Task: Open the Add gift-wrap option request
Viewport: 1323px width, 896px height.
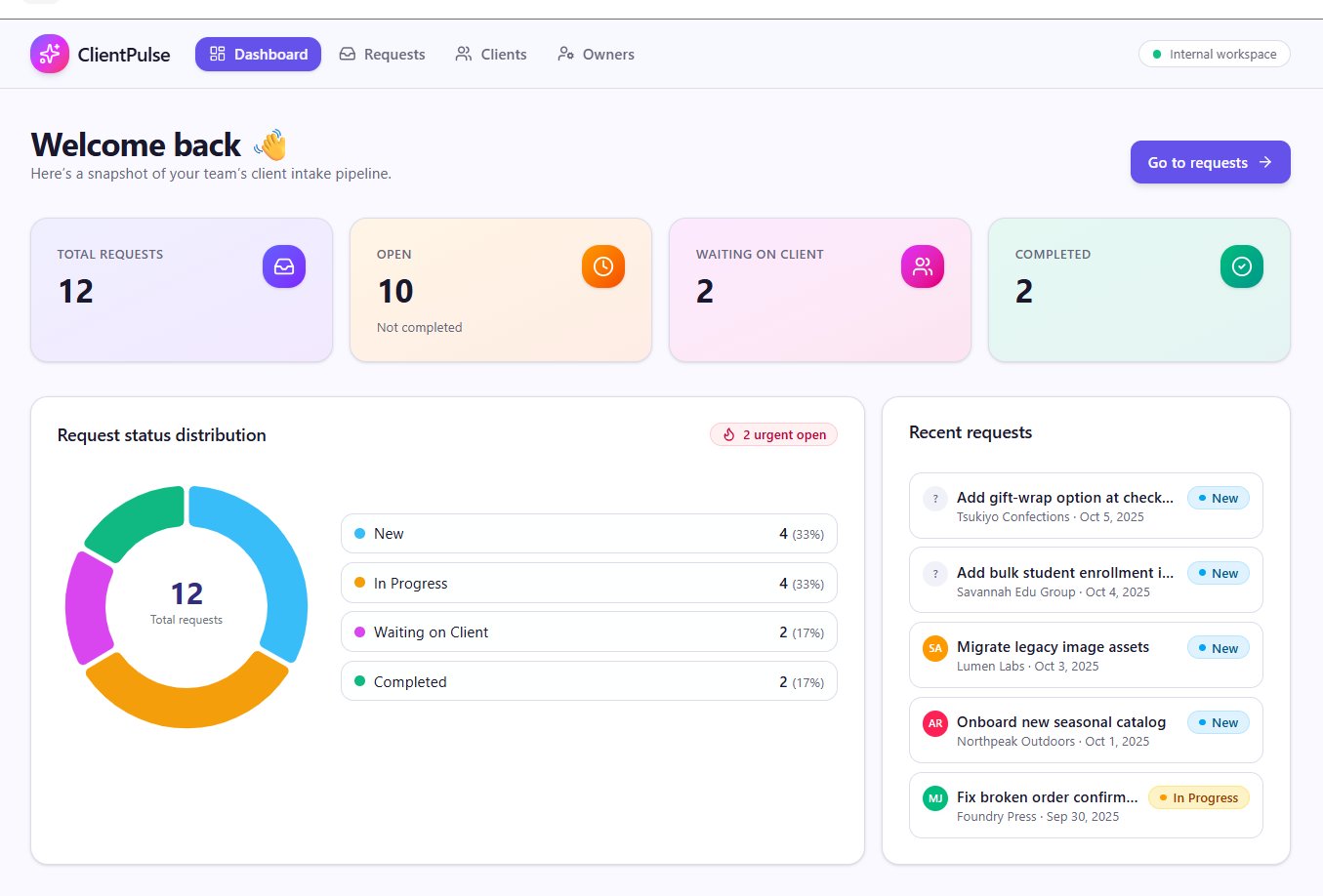Action: tap(1086, 506)
